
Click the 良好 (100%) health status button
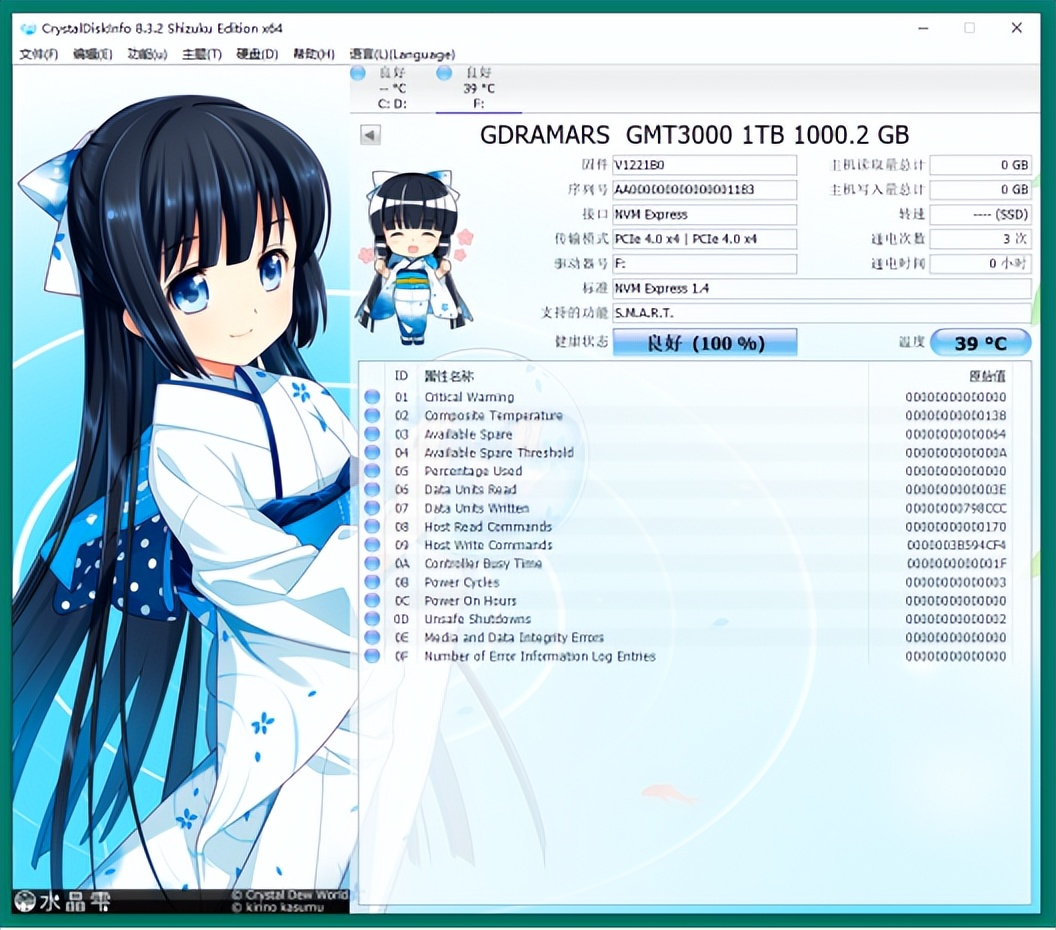704,342
